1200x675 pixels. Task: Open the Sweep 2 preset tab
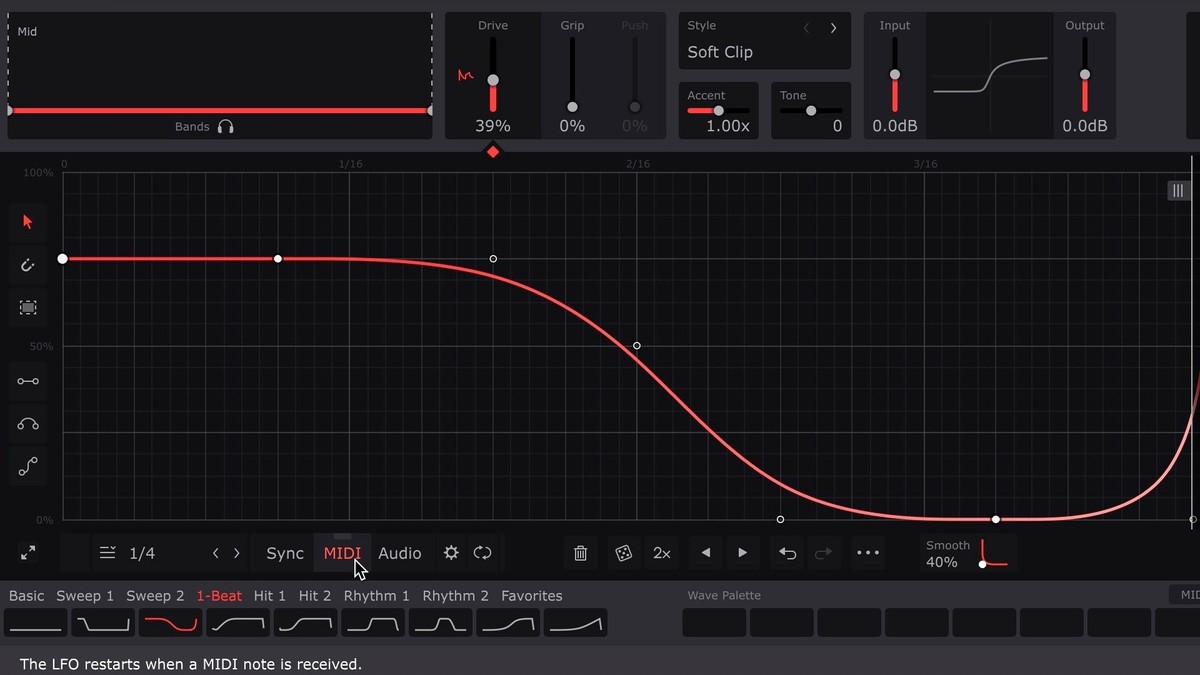click(x=155, y=596)
